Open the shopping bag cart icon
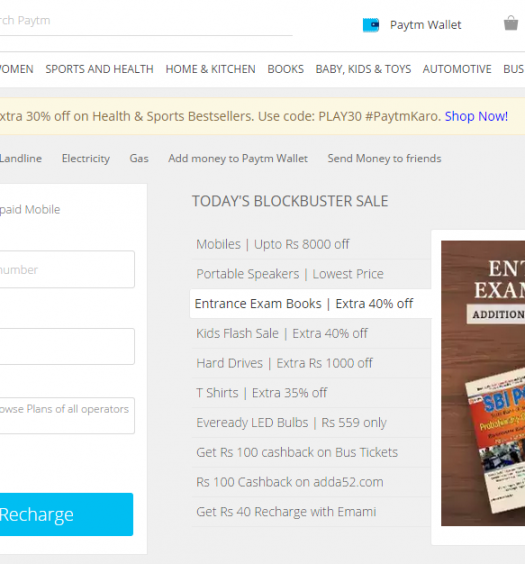The image size is (525, 564). [x=511, y=23]
